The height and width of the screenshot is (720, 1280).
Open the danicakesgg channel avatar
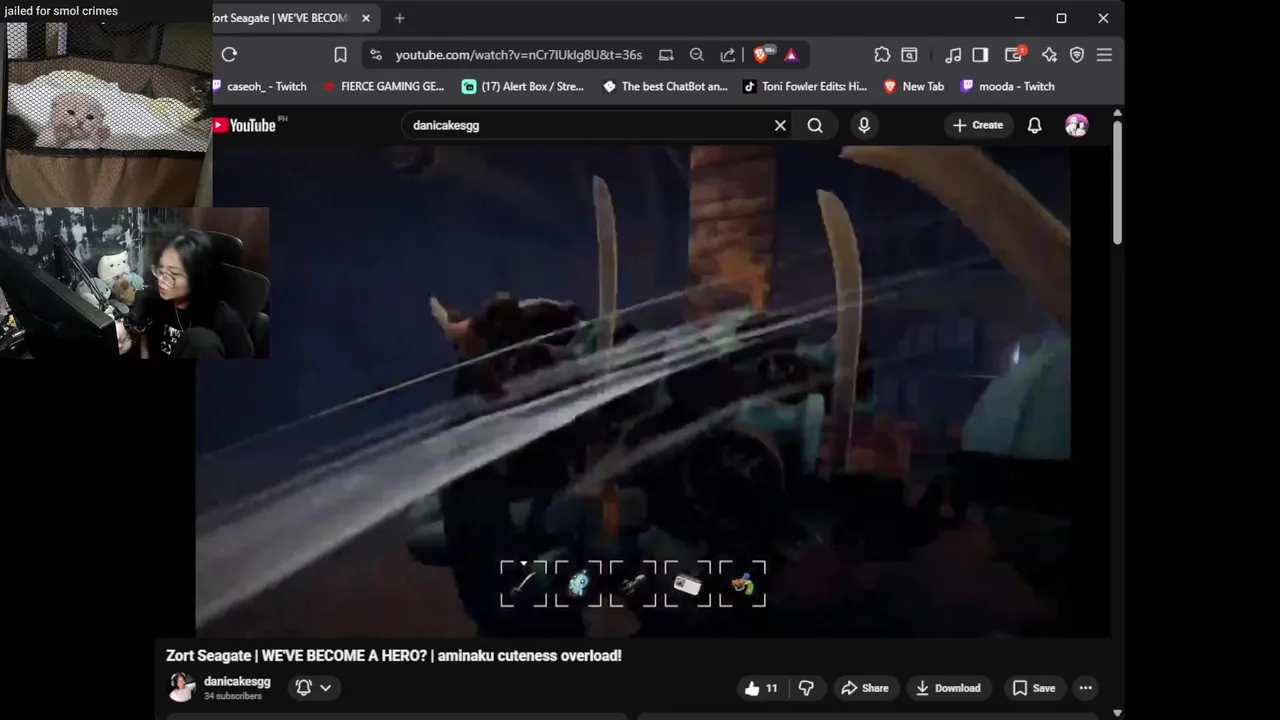[x=181, y=687]
